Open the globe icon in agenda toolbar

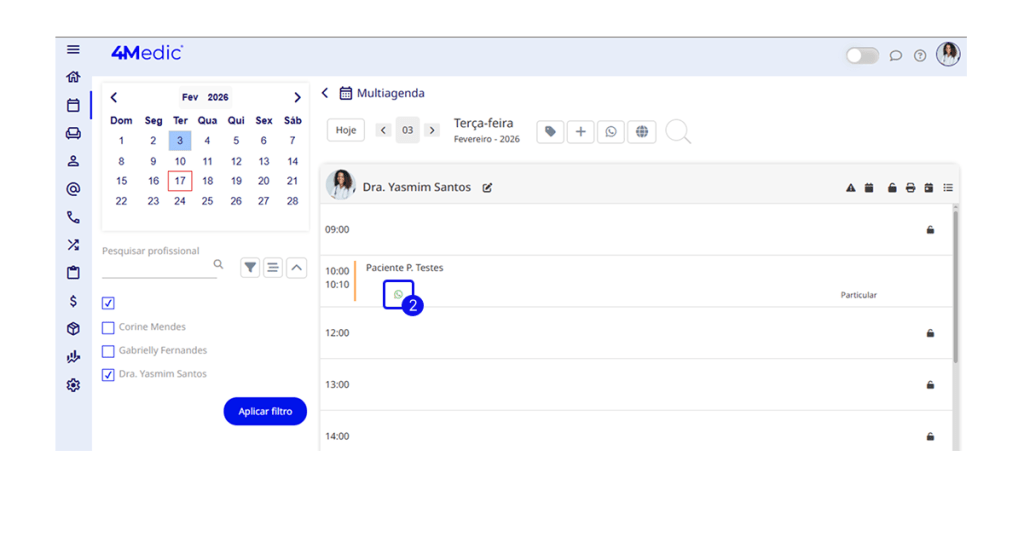[641, 132]
